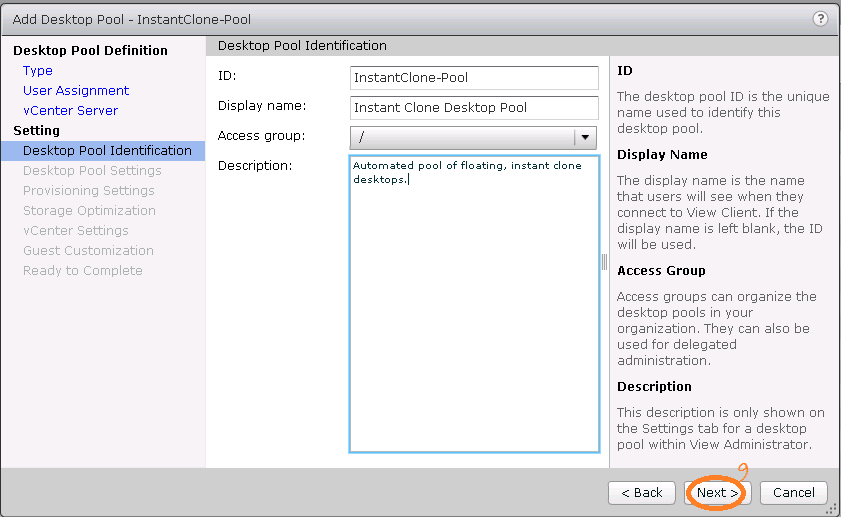The image size is (841, 517).
Task: Click the 'Access Group' help heading
Action: [x=661, y=270]
